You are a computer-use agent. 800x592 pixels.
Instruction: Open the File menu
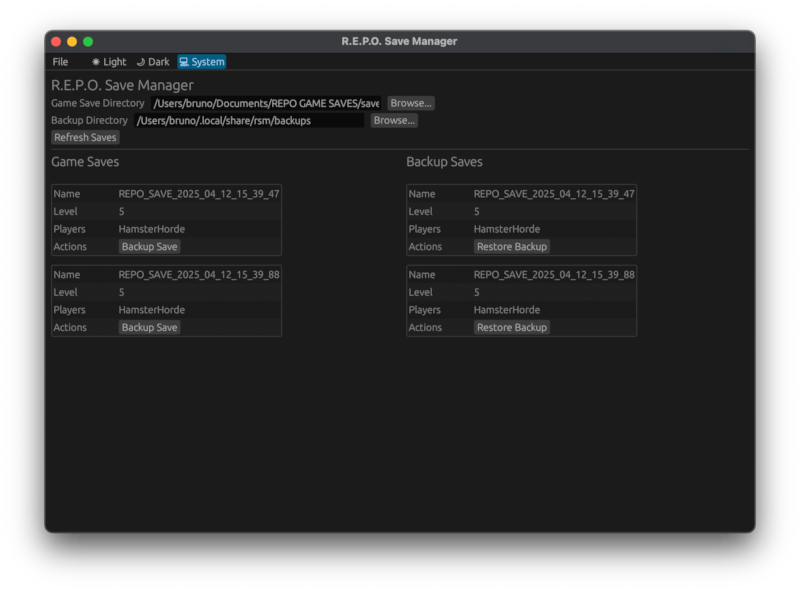point(61,62)
